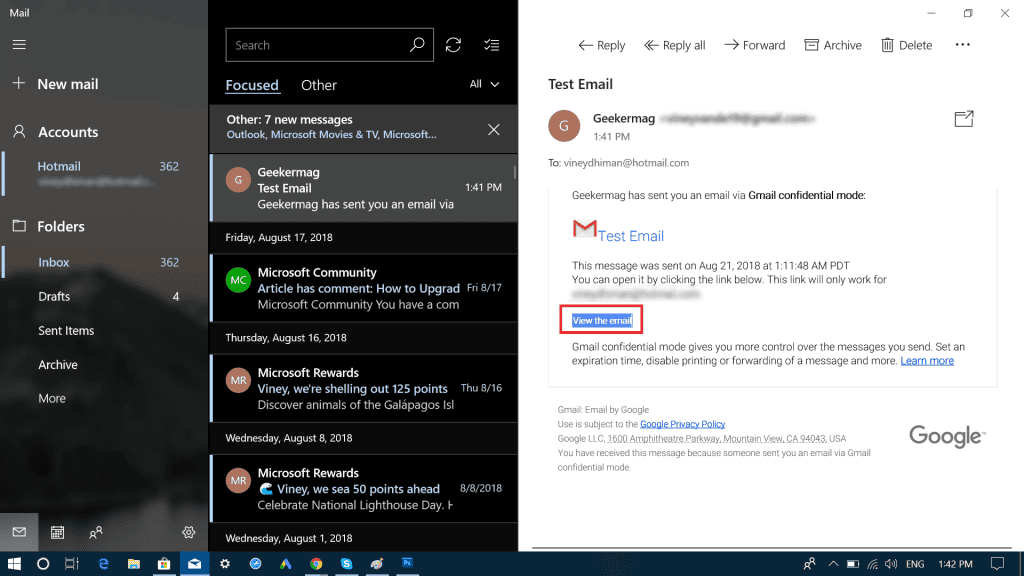Viewport: 1024px width, 576px height.
Task: Click the ENG language indicator
Action: click(x=915, y=564)
